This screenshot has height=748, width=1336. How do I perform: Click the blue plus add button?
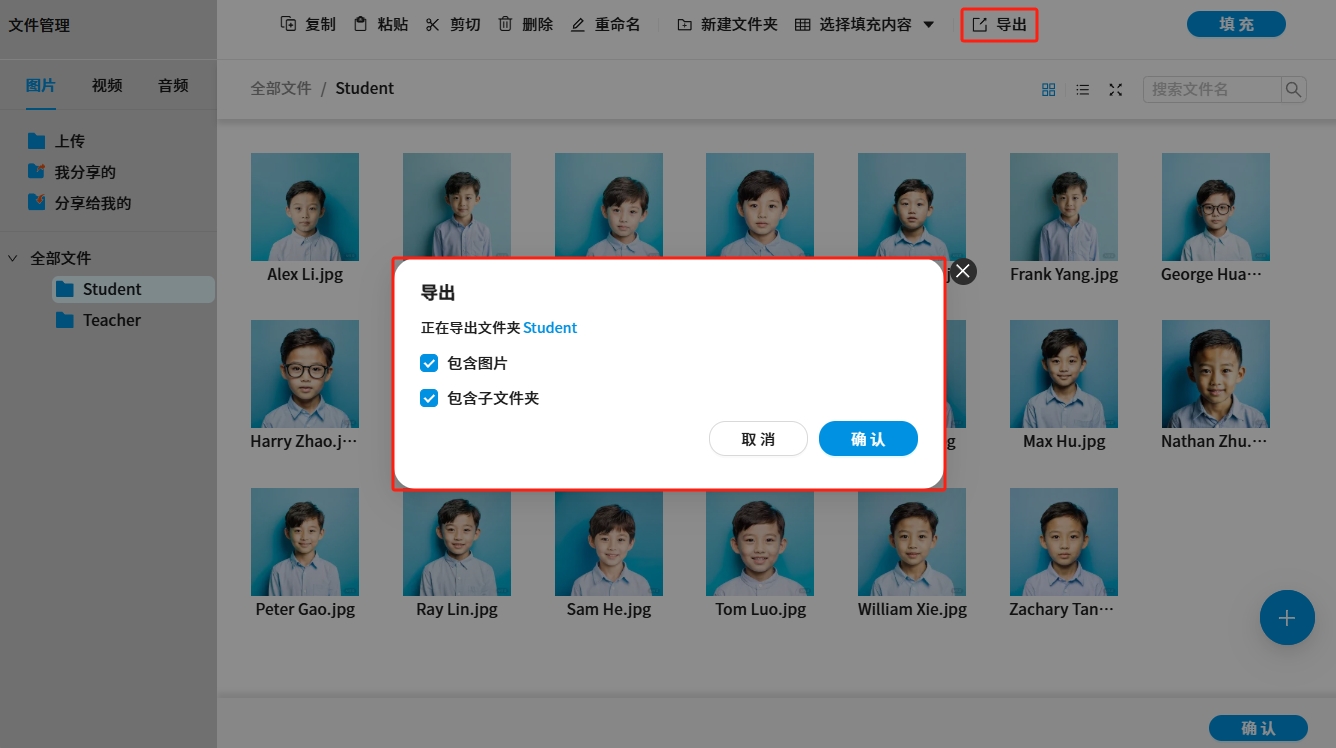click(x=1287, y=618)
